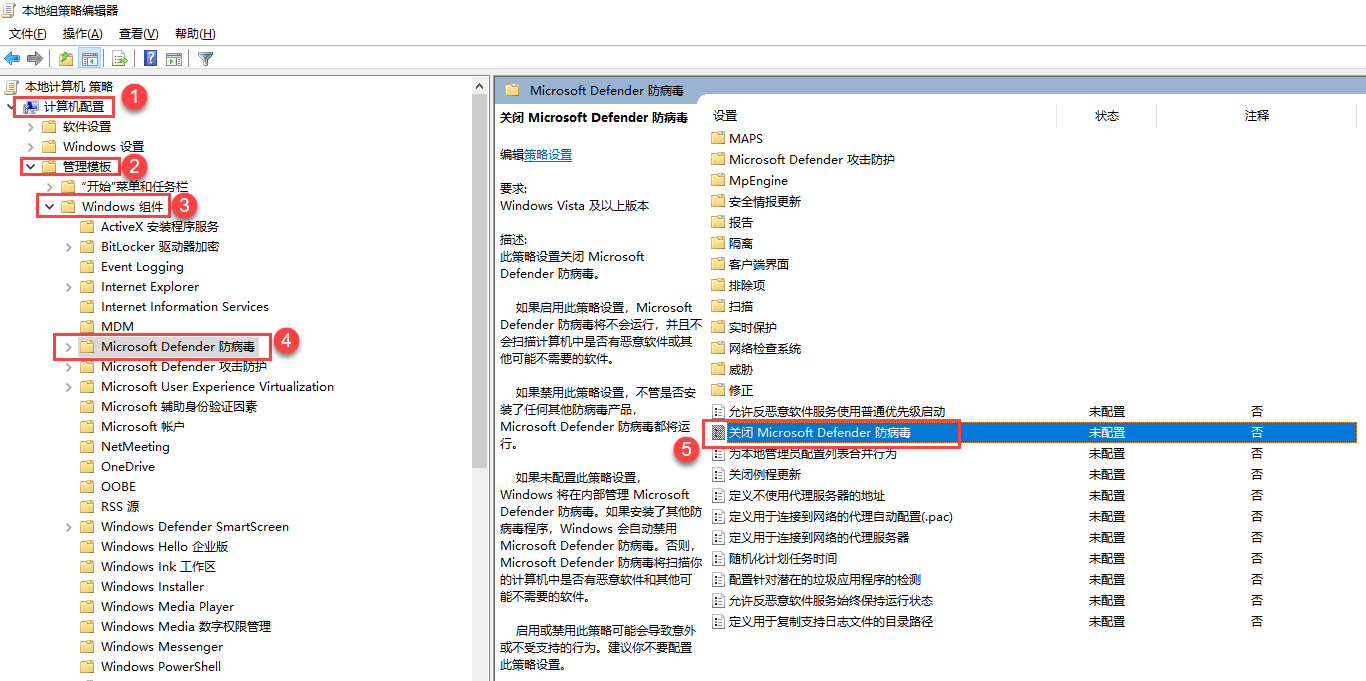Open the 实时保护 folder in the list
Screen dimensions: 1366x681
point(752,327)
